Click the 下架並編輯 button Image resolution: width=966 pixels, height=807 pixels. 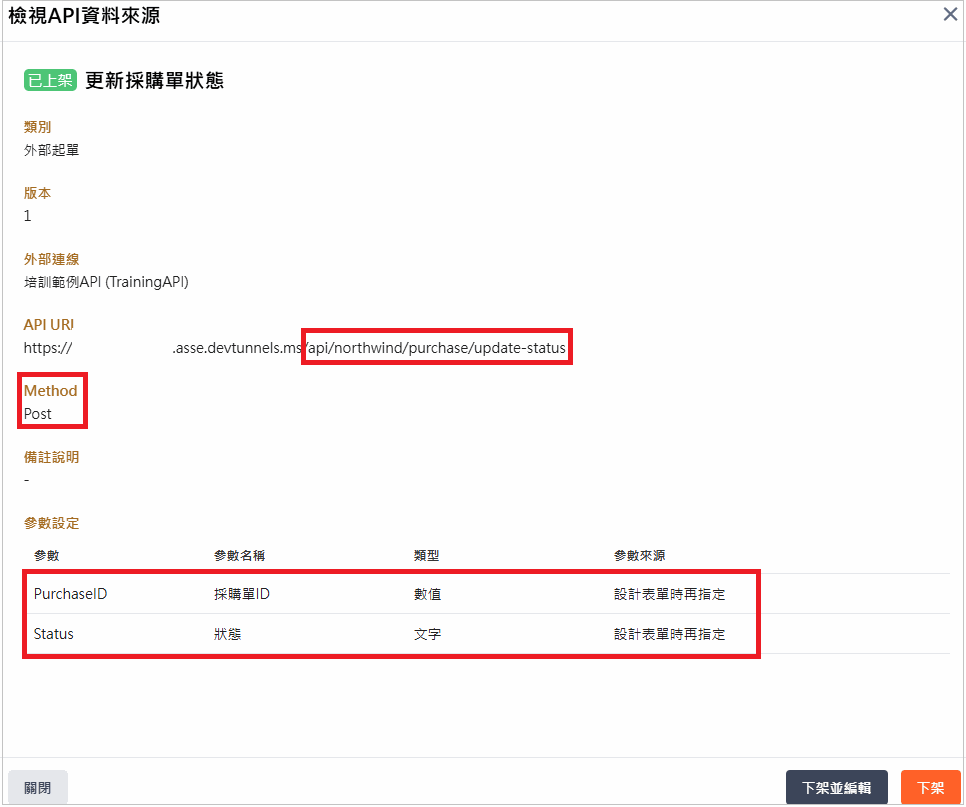coord(836,787)
